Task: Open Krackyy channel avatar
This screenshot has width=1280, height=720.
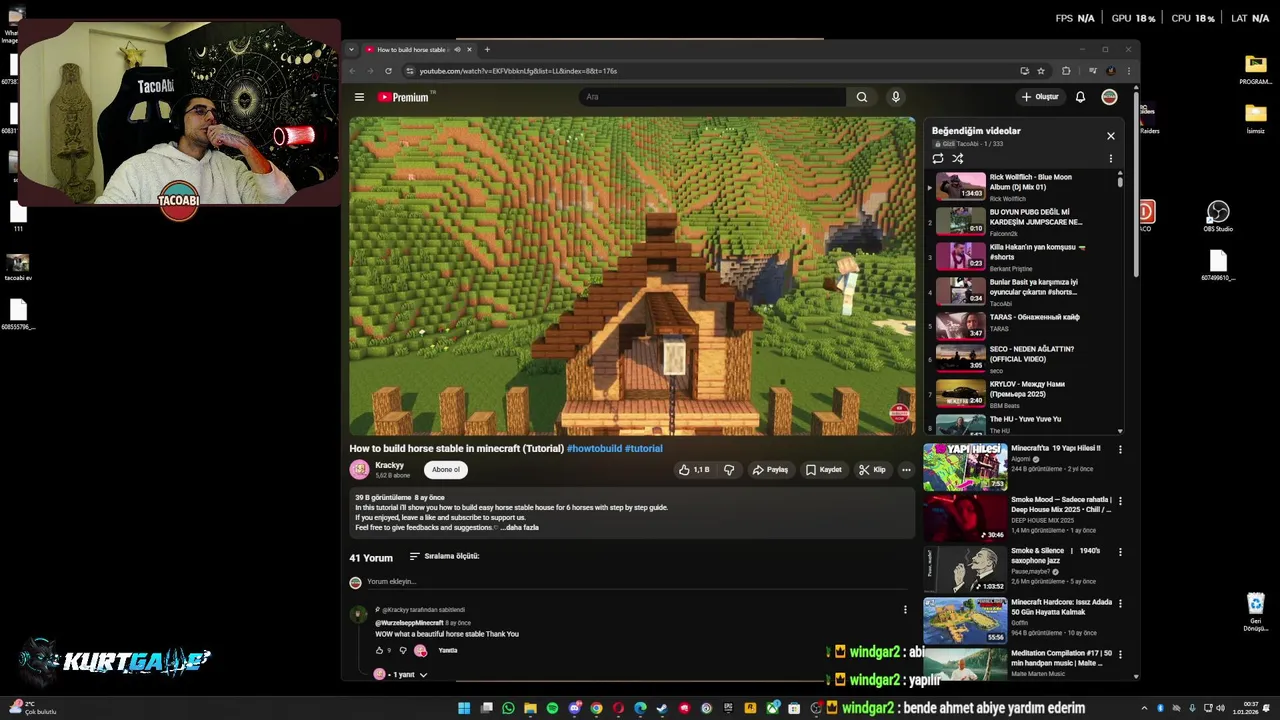Action: (359, 469)
